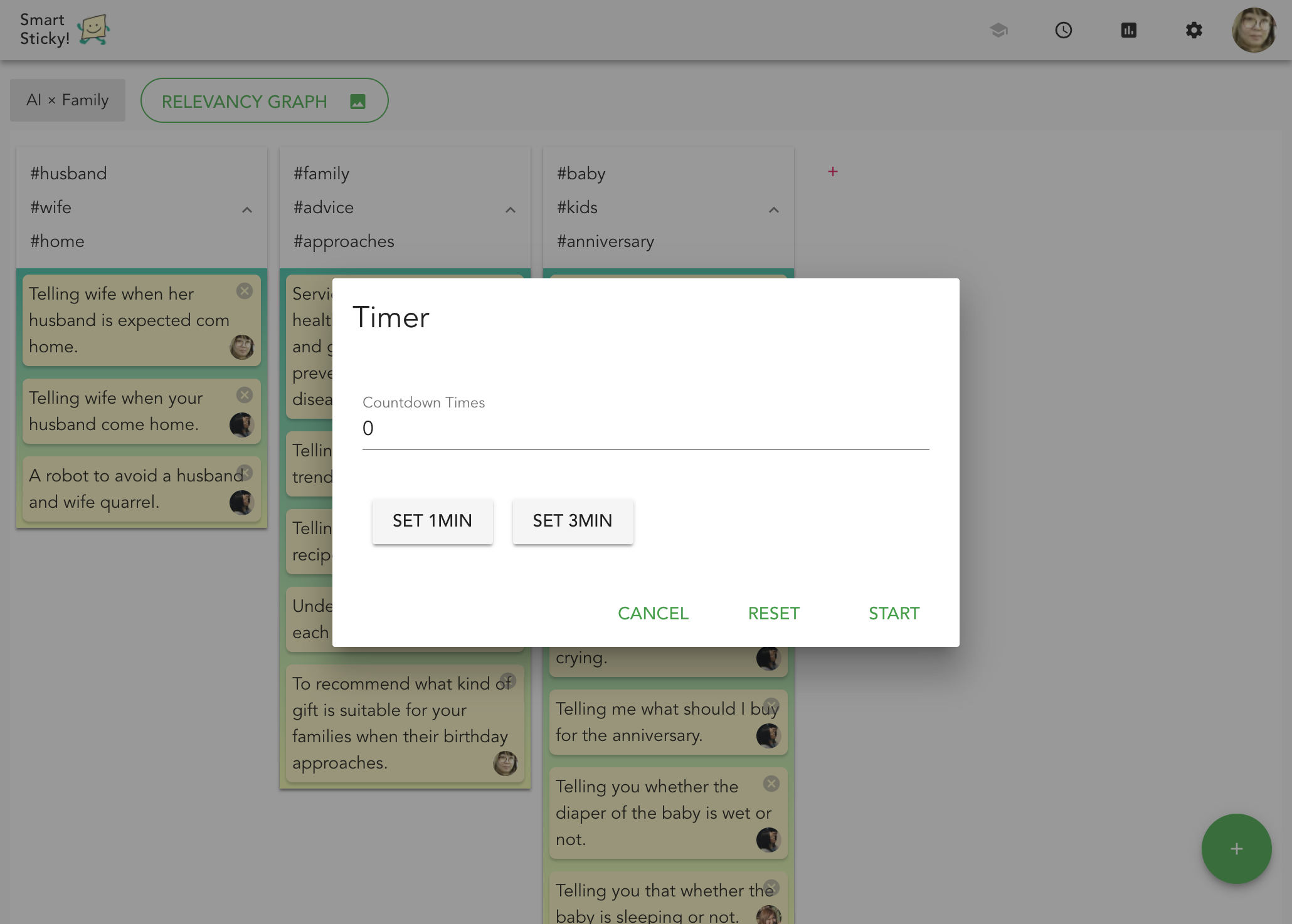
Task: Select the AI × Family tab
Action: [x=68, y=100]
